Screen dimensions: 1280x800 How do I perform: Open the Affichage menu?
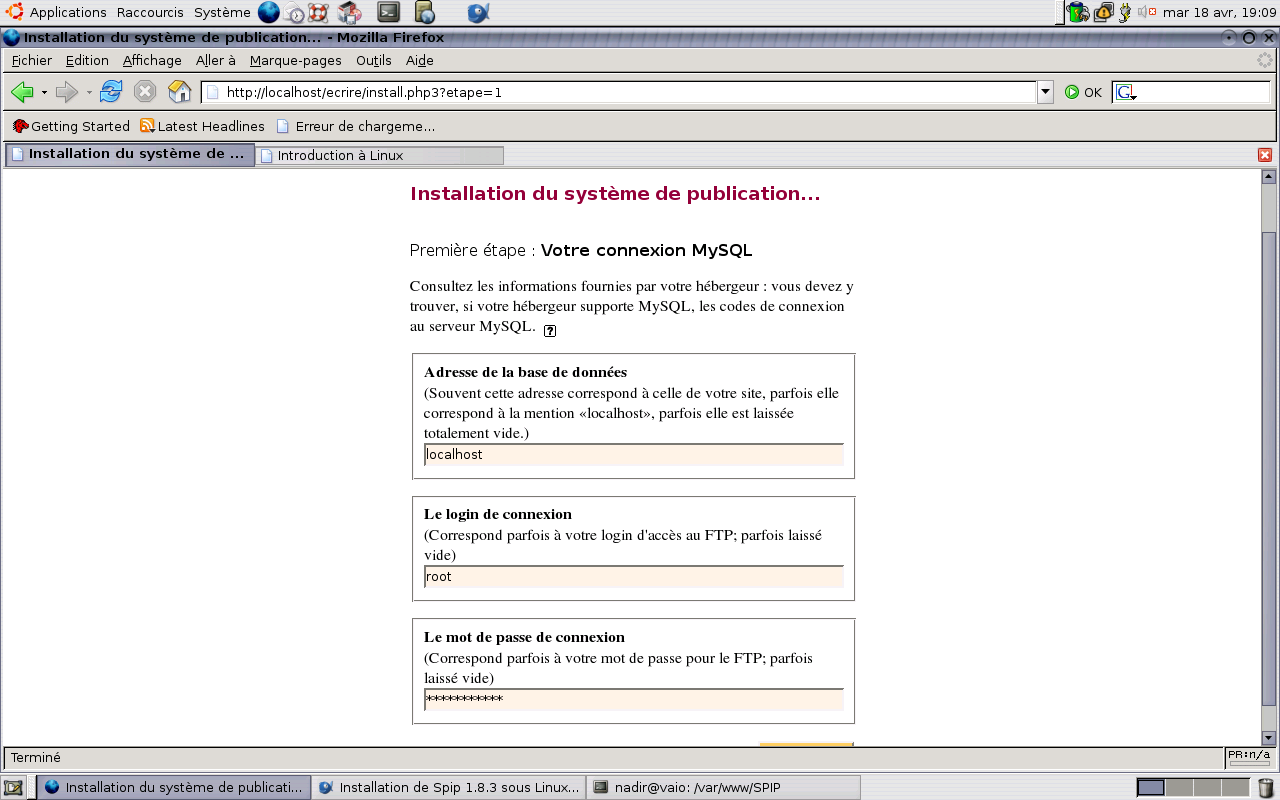click(x=152, y=60)
